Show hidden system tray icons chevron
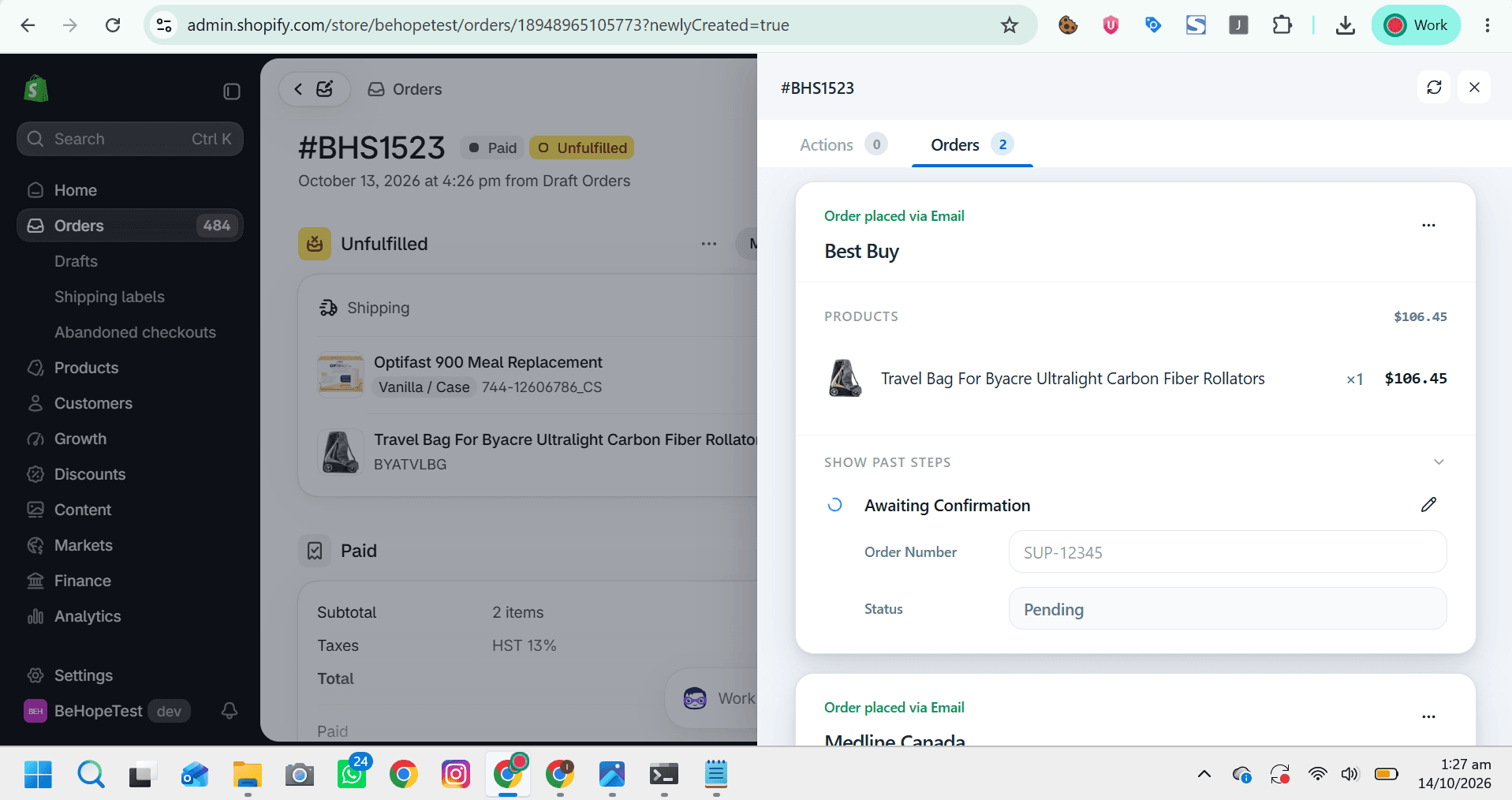Viewport: 1512px width, 800px height. 1204,774
